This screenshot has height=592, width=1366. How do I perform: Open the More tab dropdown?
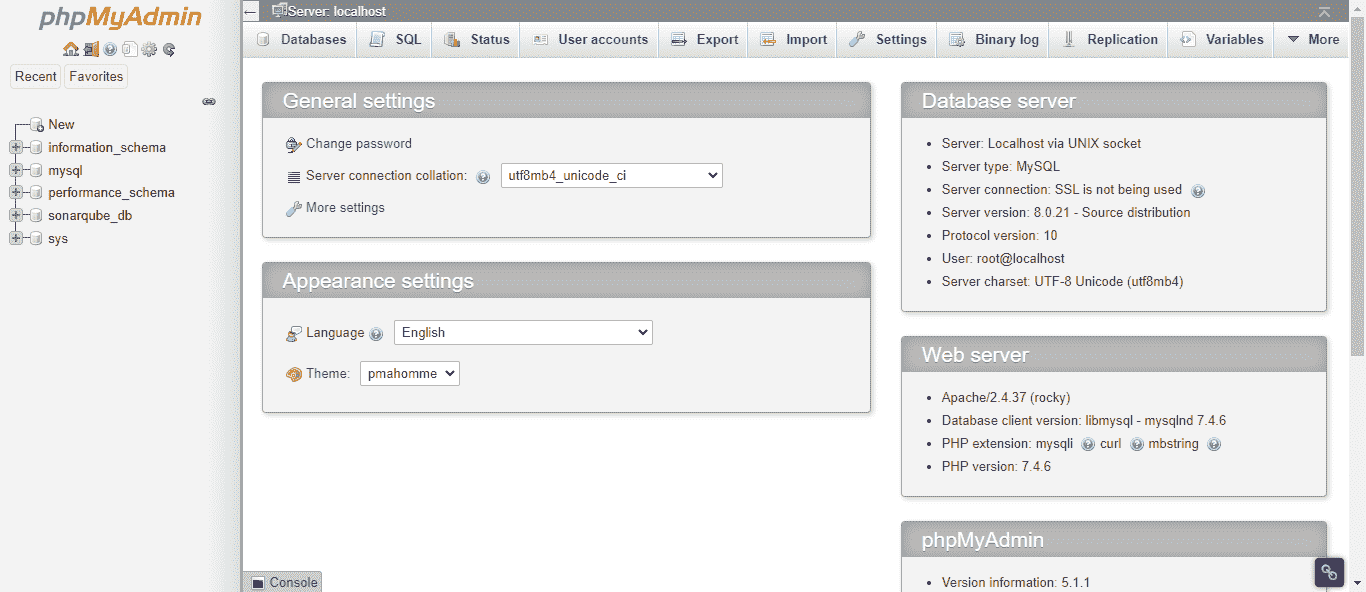click(x=1312, y=39)
